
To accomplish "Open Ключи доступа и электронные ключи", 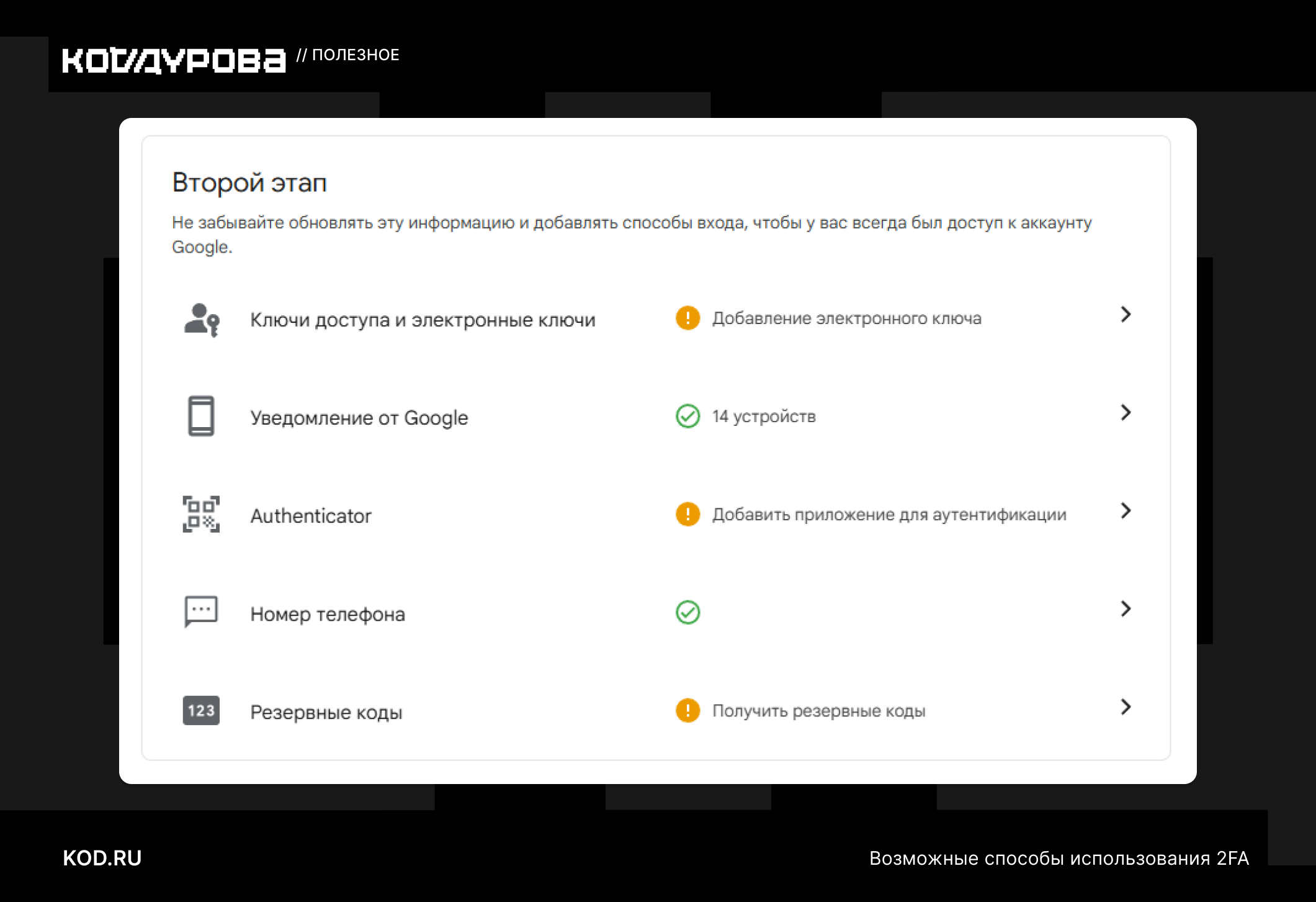I will [423, 320].
